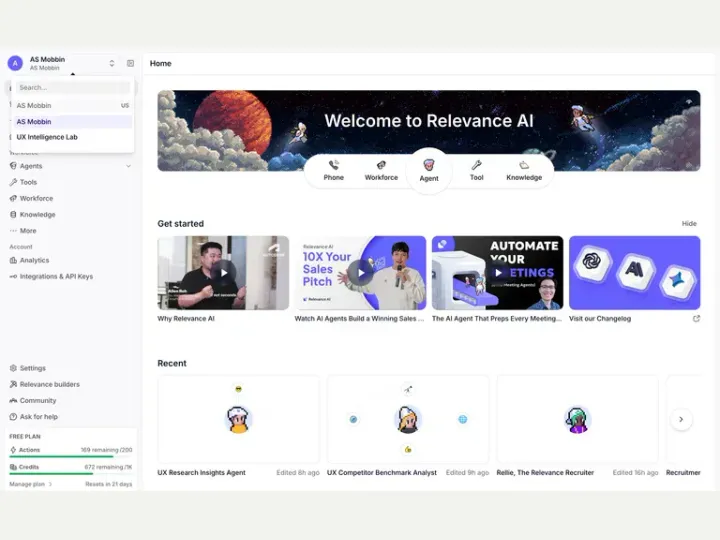Open Rellie, The Relevance Recruiter card
The width and height of the screenshot is (720, 540).
tap(577, 419)
